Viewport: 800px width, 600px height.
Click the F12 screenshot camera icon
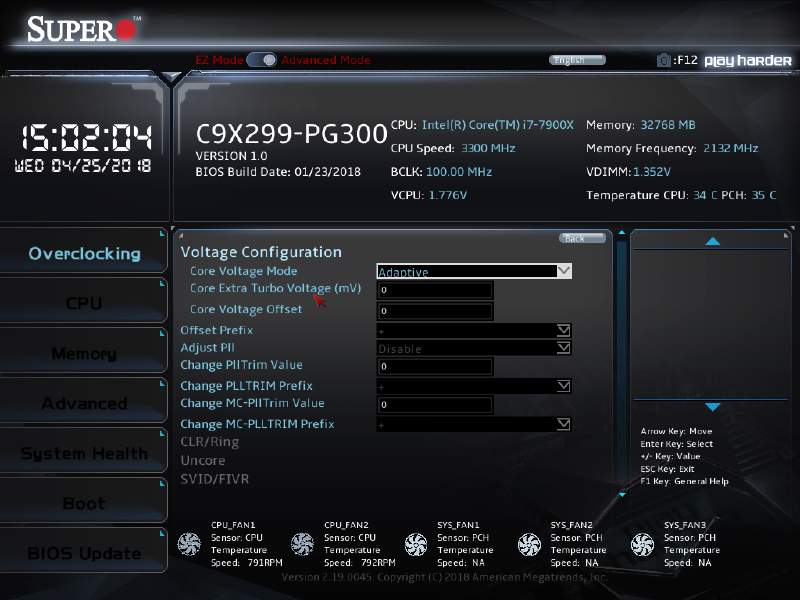click(x=663, y=60)
